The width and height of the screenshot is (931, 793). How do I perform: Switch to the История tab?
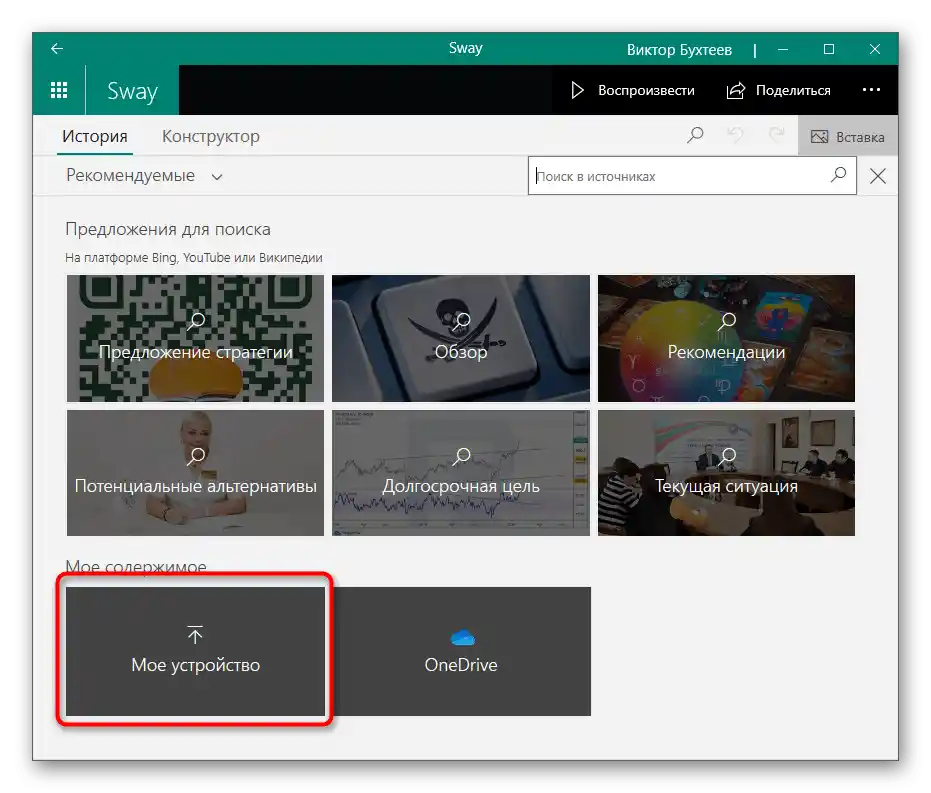click(x=95, y=137)
